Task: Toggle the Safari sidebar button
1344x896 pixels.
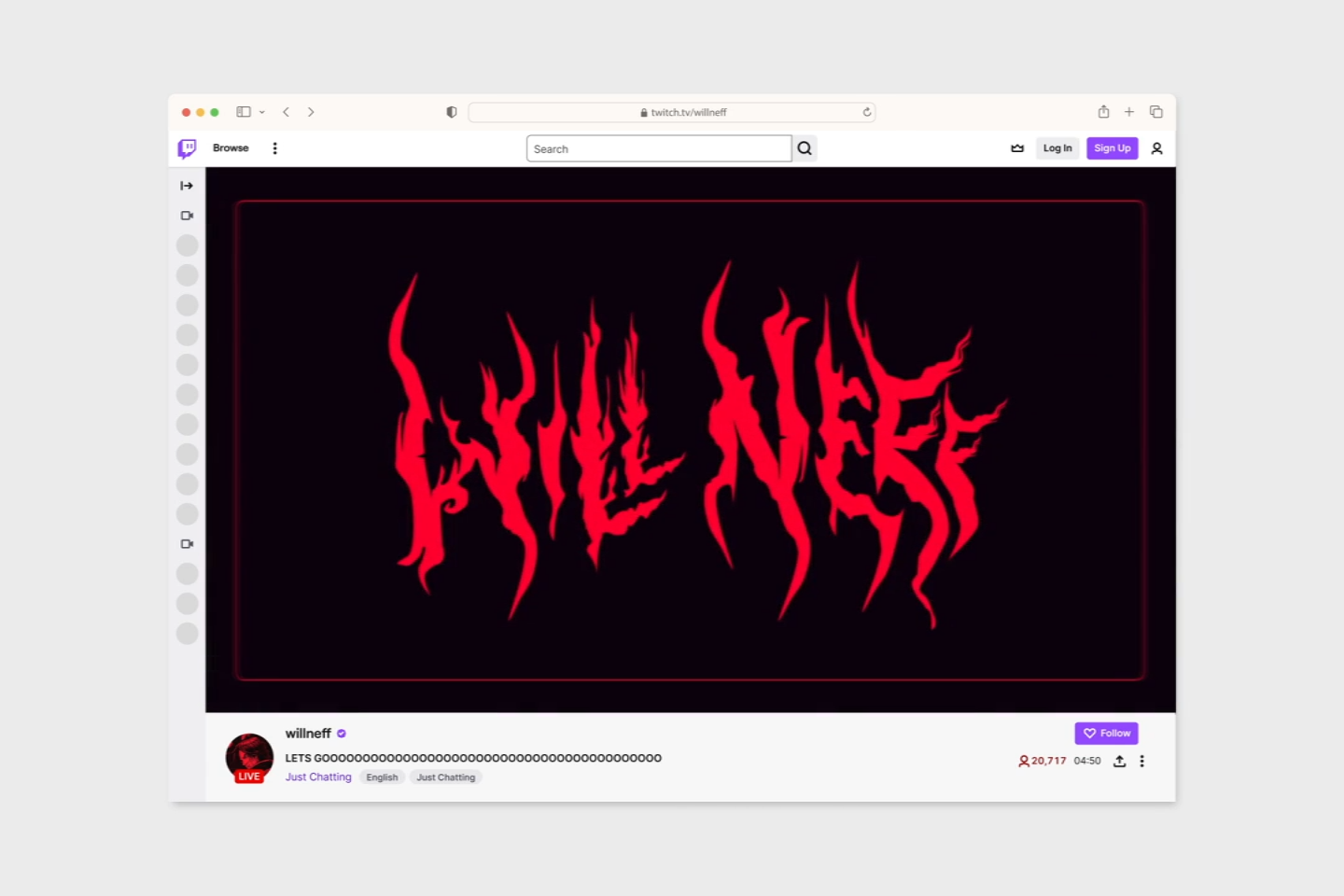Action: pos(244,112)
